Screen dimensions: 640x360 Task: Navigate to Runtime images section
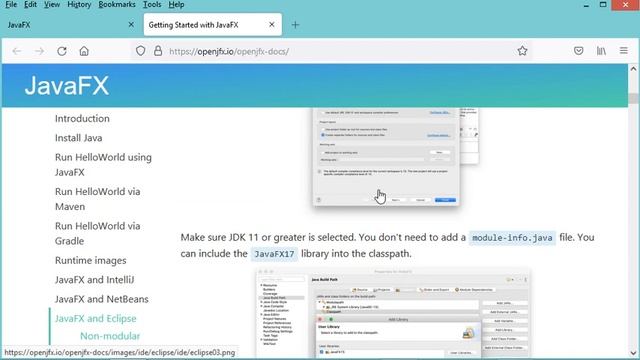tap(91, 260)
